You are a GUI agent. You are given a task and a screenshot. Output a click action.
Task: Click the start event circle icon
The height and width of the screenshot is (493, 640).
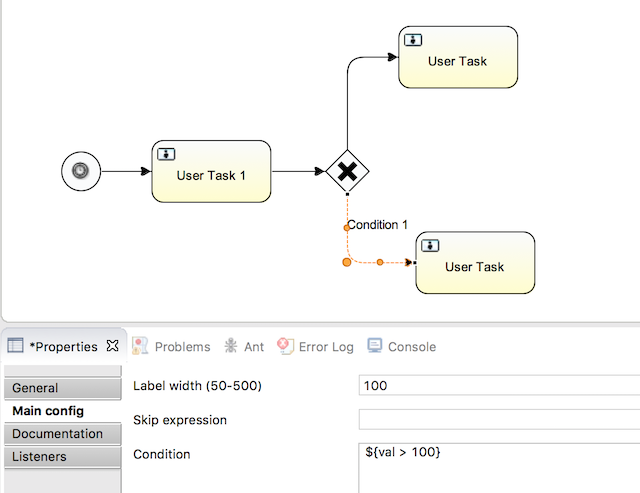point(80,171)
